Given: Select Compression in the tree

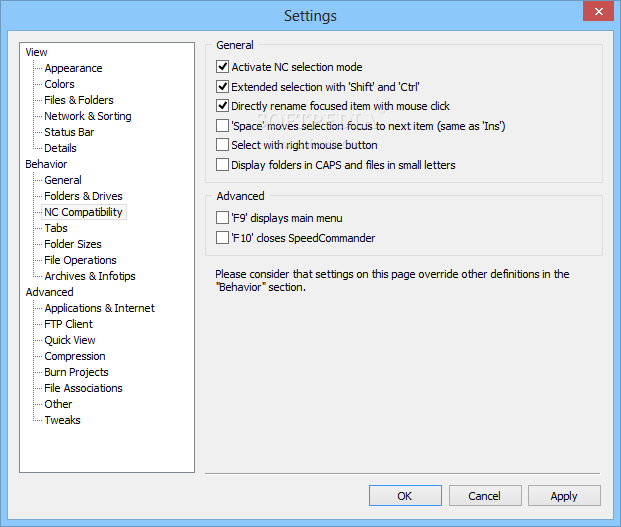Looking at the screenshot, I should tap(75, 356).
